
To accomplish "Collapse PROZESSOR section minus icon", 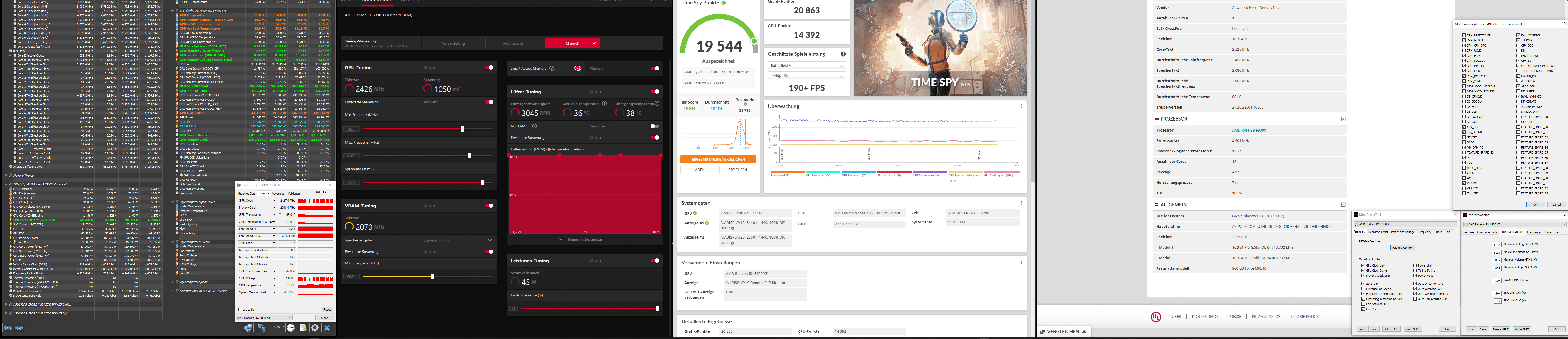I will pos(1343,119).
